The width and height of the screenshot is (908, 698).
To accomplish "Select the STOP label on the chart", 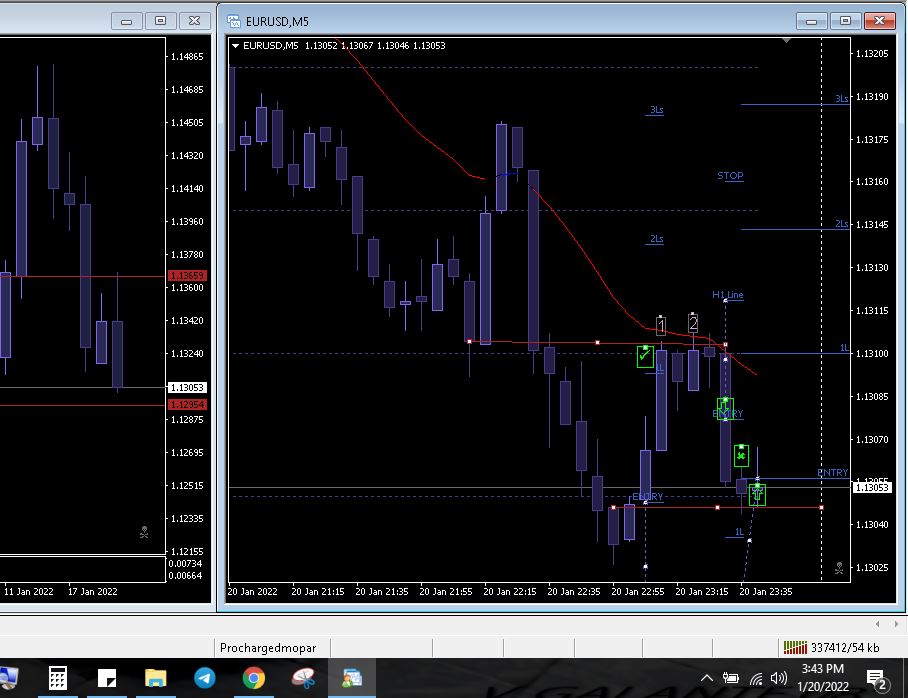I will 730,176.
